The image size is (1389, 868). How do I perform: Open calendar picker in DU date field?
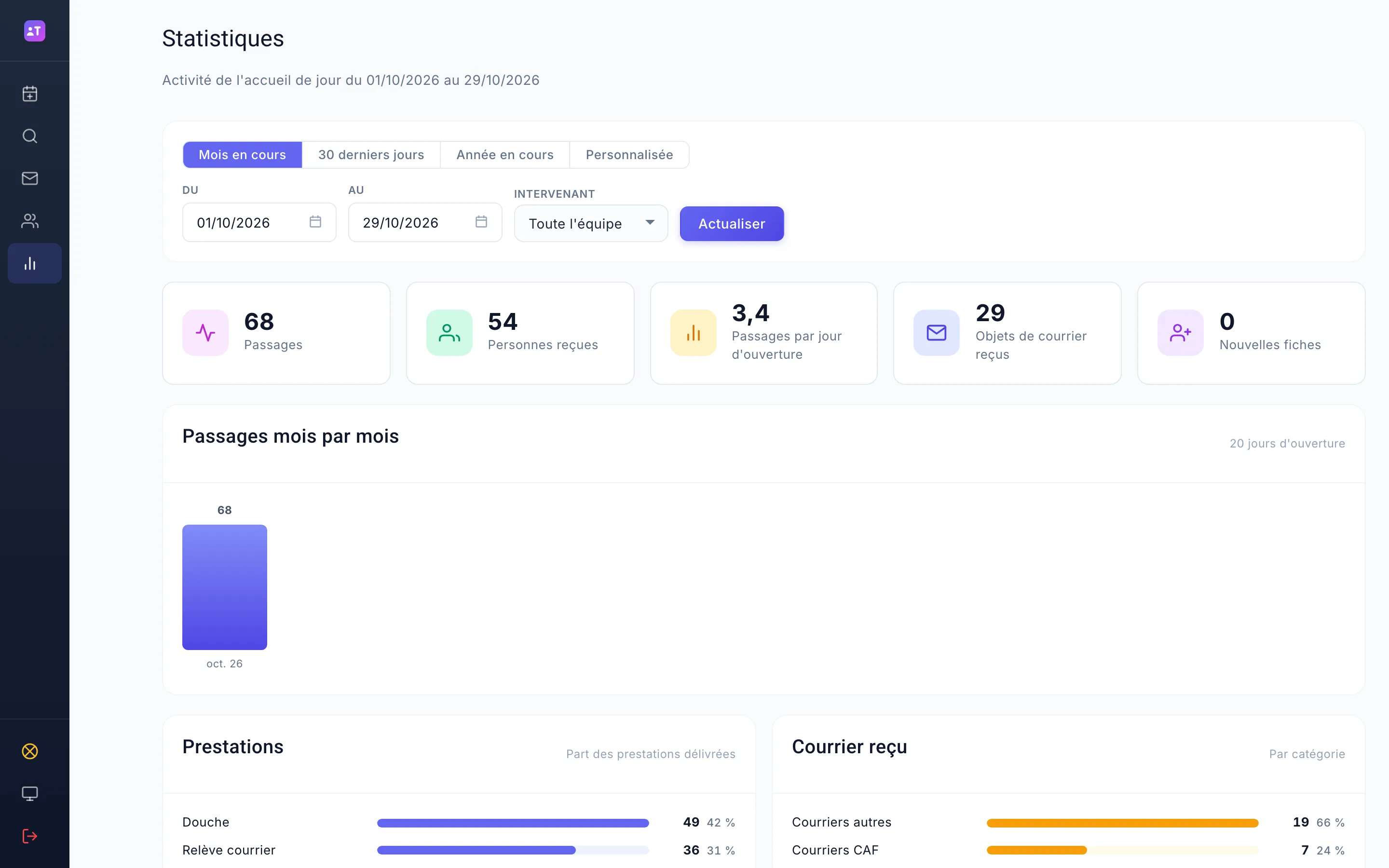click(x=315, y=222)
